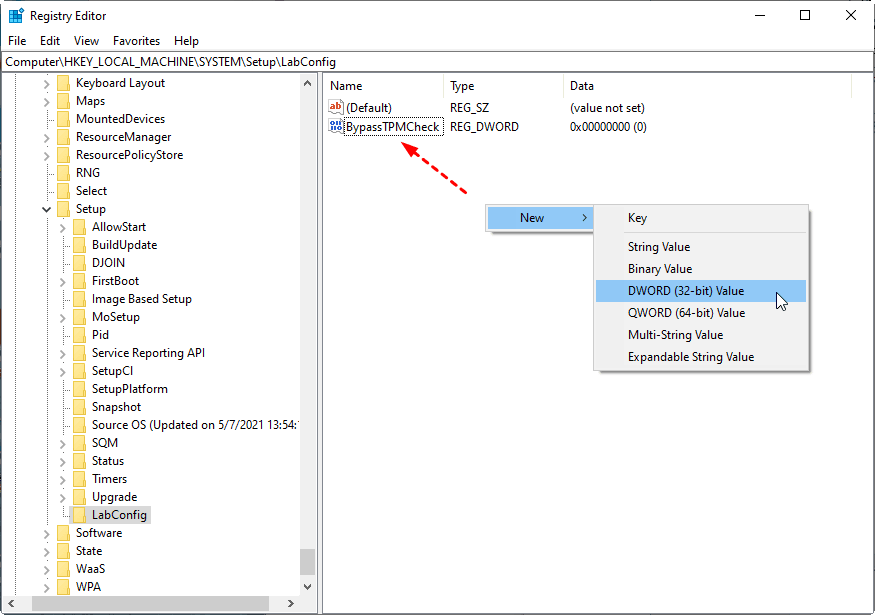Image resolution: width=875 pixels, height=615 pixels.
Task: Select the Status tree entry
Action: pyautogui.click(x=108, y=461)
